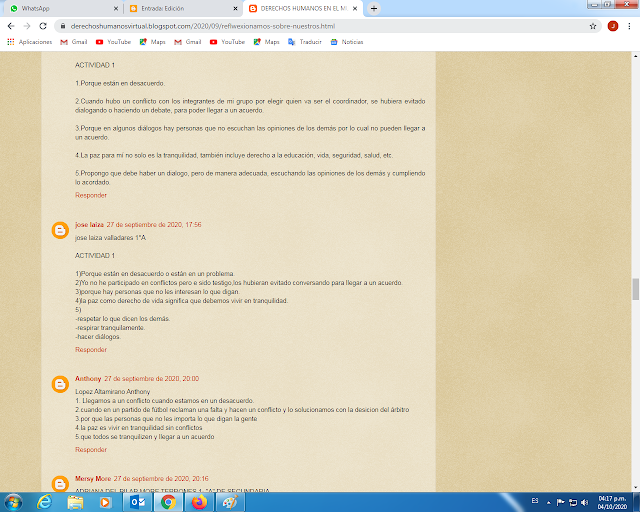The width and height of the screenshot is (640, 512).
Task: Click Mersy More's Blogger avatar icon
Action: point(60,484)
